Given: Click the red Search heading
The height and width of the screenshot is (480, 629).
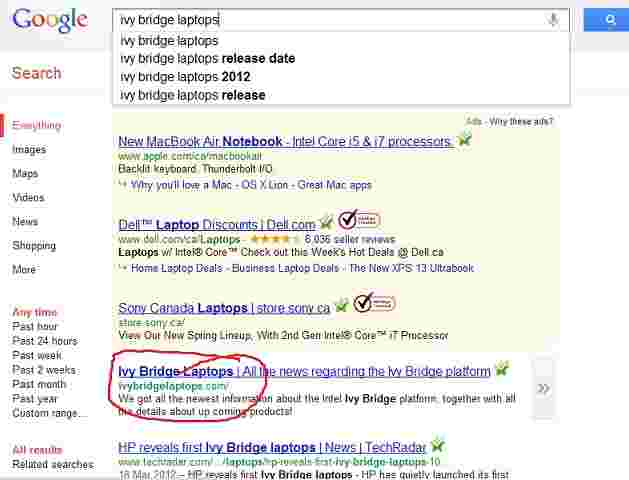Looking at the screenshot, I should [x=37, y=73].
